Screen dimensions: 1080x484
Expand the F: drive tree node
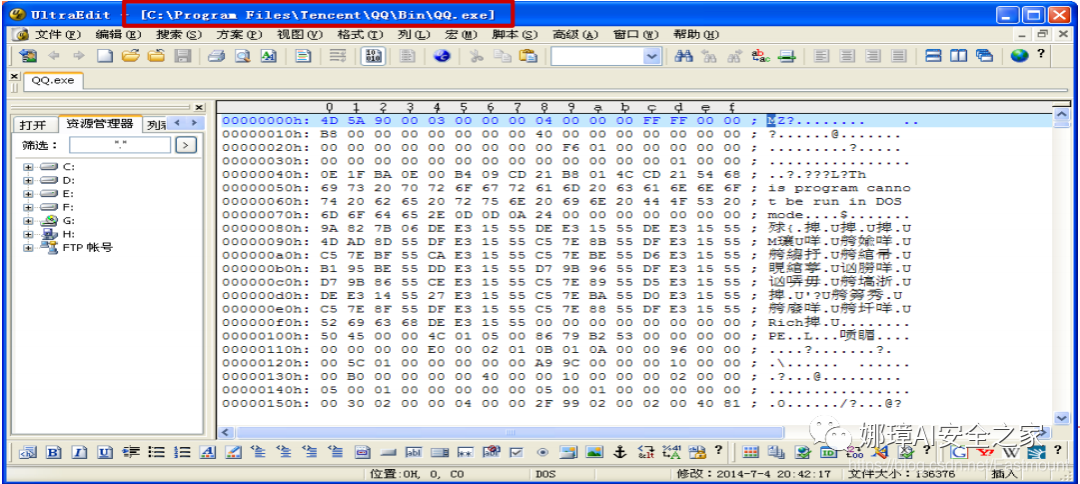click(x=28, y=207)
